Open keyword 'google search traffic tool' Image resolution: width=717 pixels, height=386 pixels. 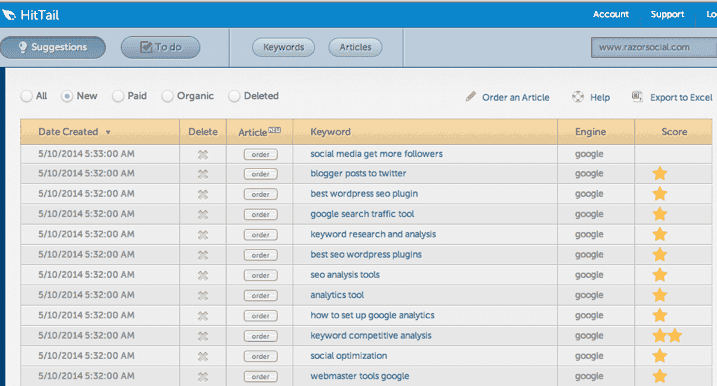click(x=362, y=214)
